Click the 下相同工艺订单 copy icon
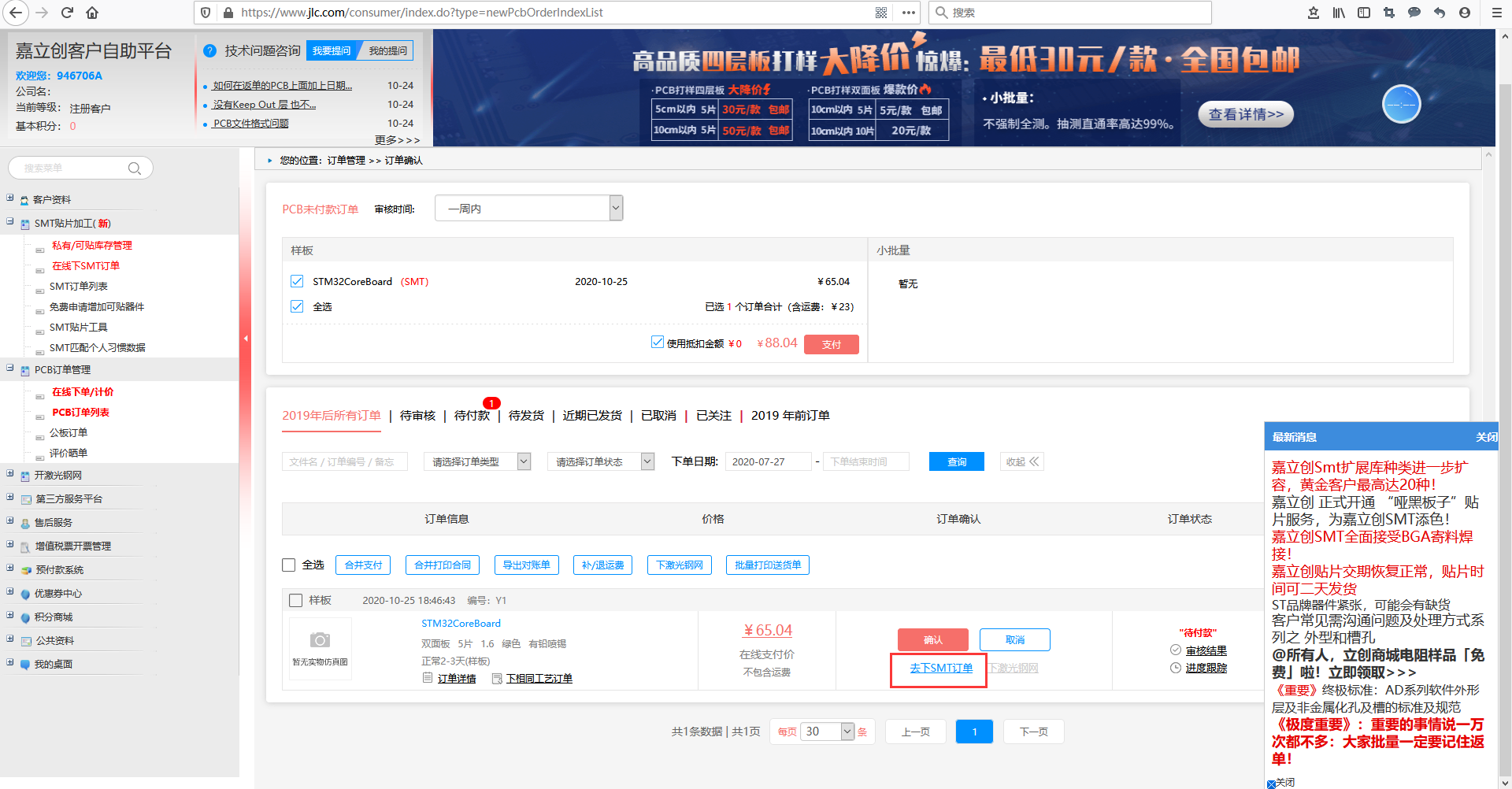Screen dimensions: 1512x789 pyautogui.click(x=495, y=678)
